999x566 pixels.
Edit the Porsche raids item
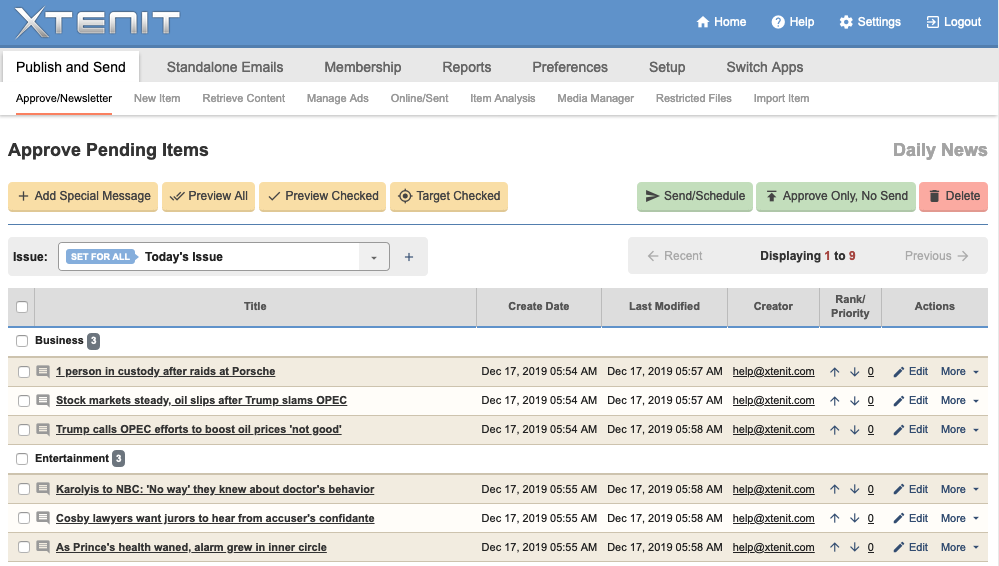click(910, 372)
